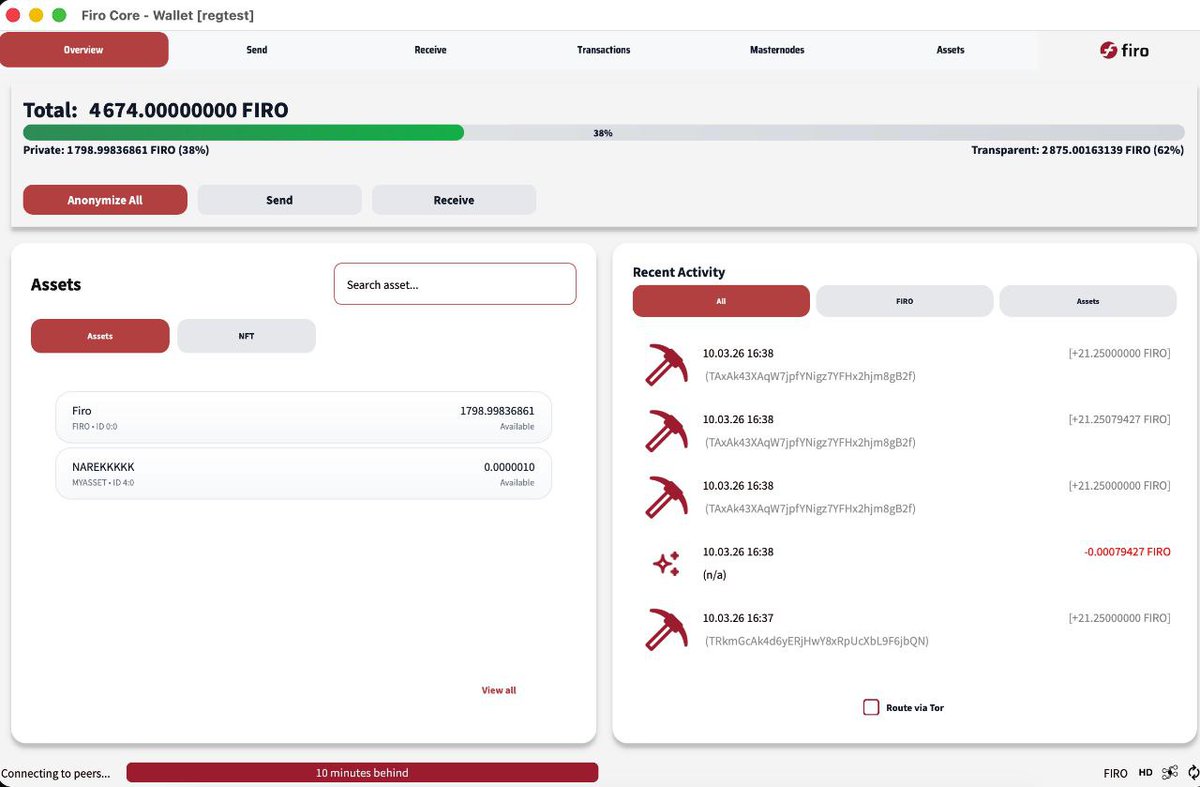Click the sync arrows icon in status bar
Image resolution: width=1200 pixels, height=787 pixels.
pyautogui.click(x=1193, y=773)
